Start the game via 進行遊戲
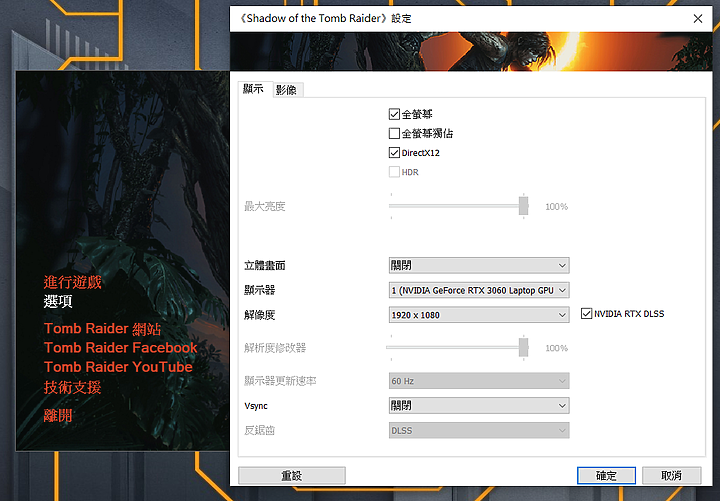This screenshot has height=501, width=720. click(x=73, y=282)
